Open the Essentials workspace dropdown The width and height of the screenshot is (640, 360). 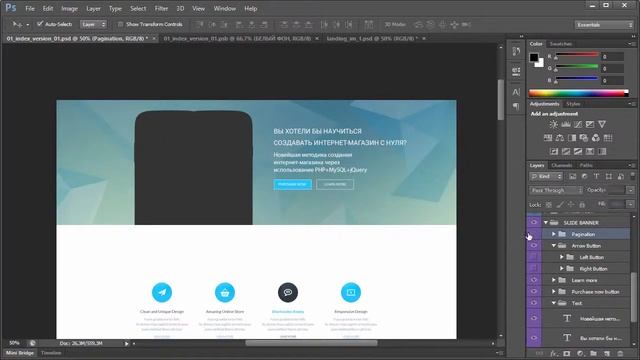pyautogui.click(x=604, y=25)
